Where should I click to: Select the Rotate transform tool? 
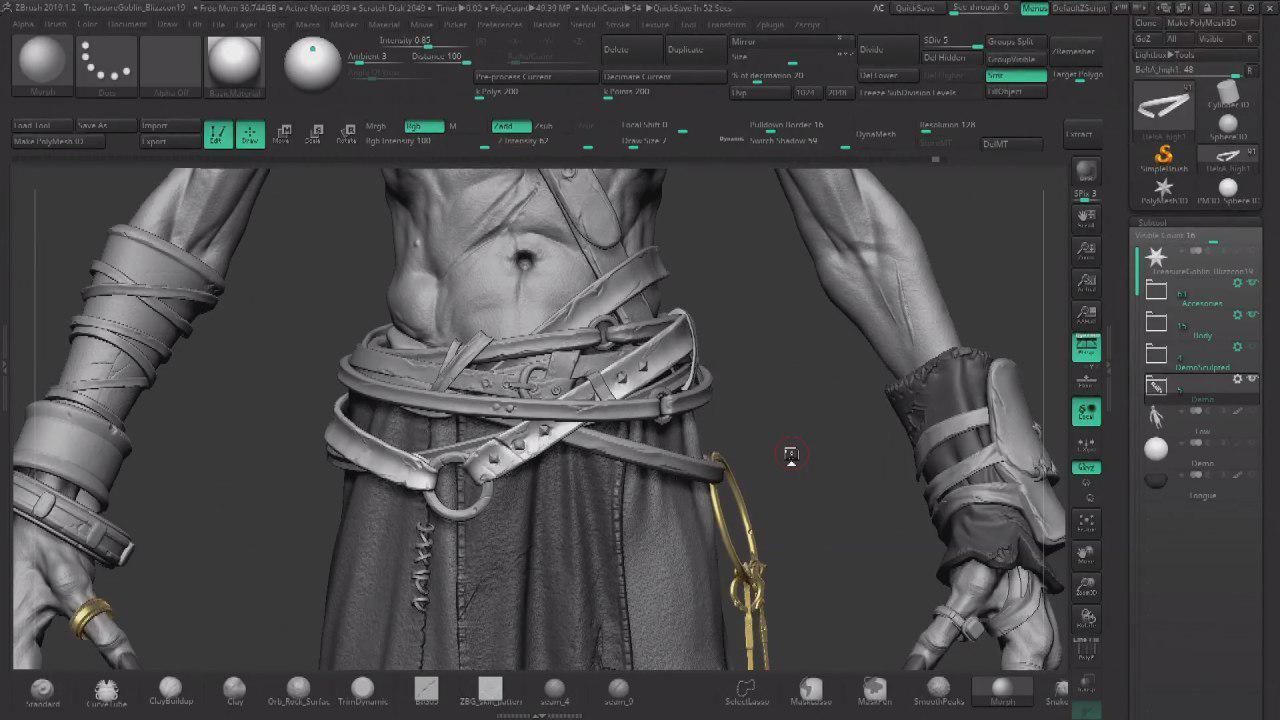pos(346,135)
